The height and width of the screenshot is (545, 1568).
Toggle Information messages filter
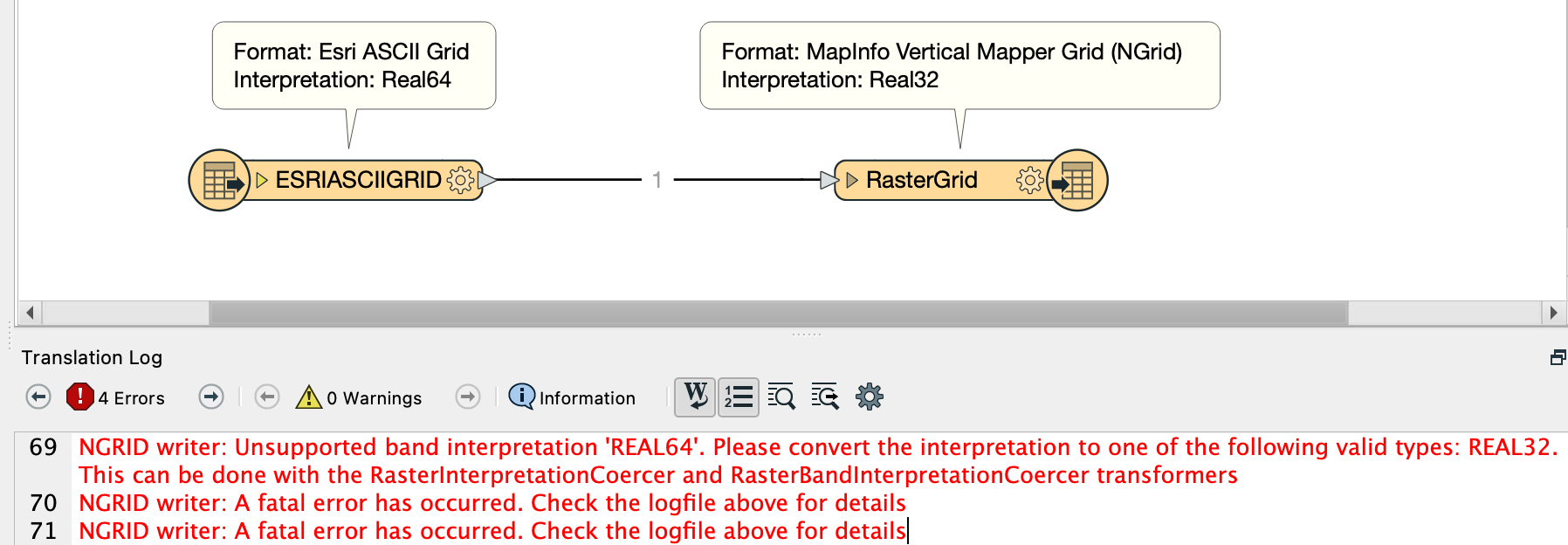pyautogui.click(x=573, y=397)
